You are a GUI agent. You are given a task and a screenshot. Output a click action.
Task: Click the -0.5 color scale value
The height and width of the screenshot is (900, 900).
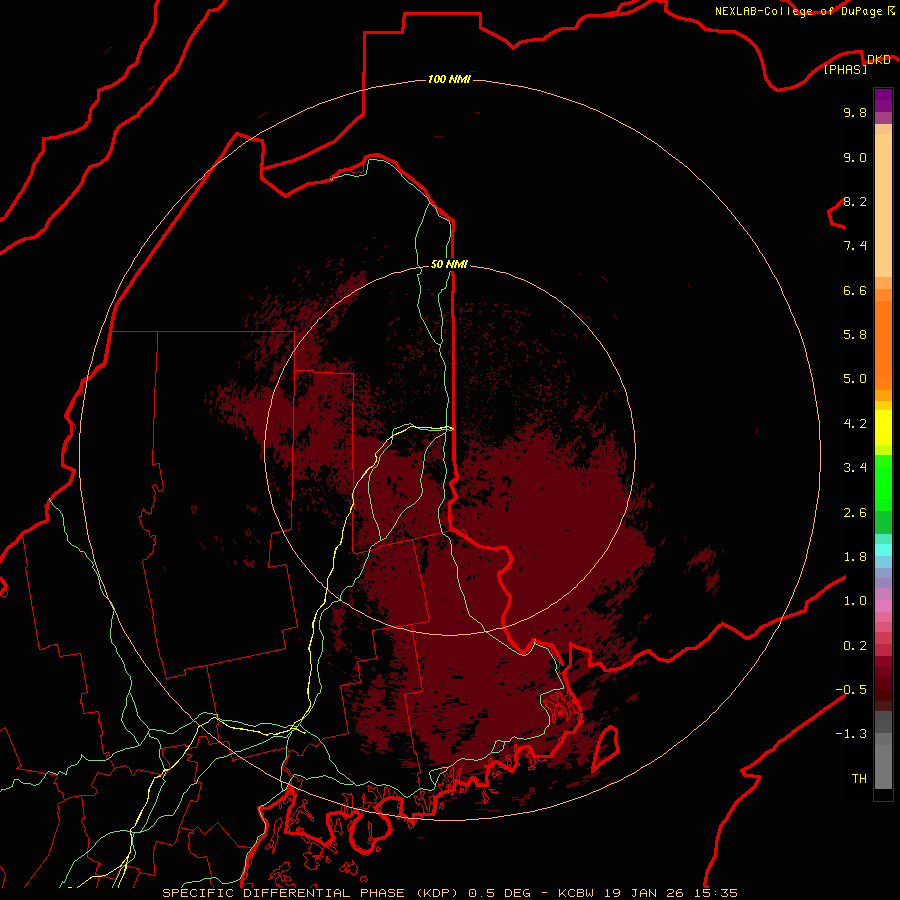pyautogui.click(x=851, y=690)
